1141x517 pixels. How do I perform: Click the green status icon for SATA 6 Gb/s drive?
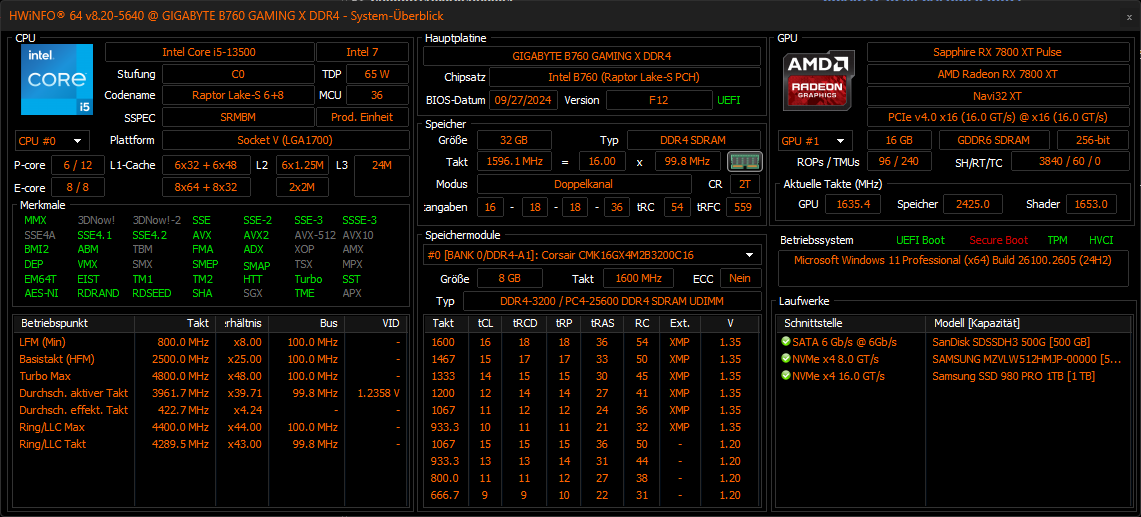[785, 342]
